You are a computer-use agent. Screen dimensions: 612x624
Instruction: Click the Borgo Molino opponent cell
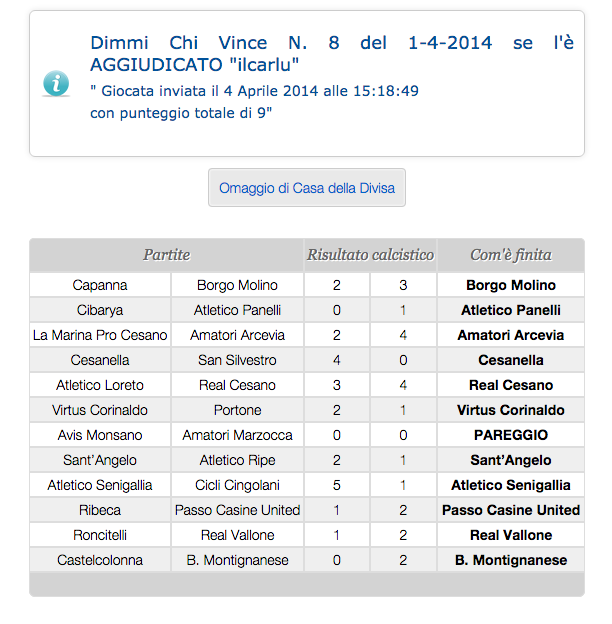(x=237, y=285)
